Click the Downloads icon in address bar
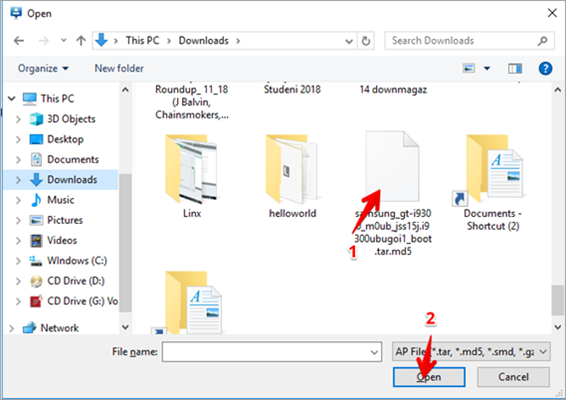This screenshot has height=400, width=566. (x=101, y=40)
